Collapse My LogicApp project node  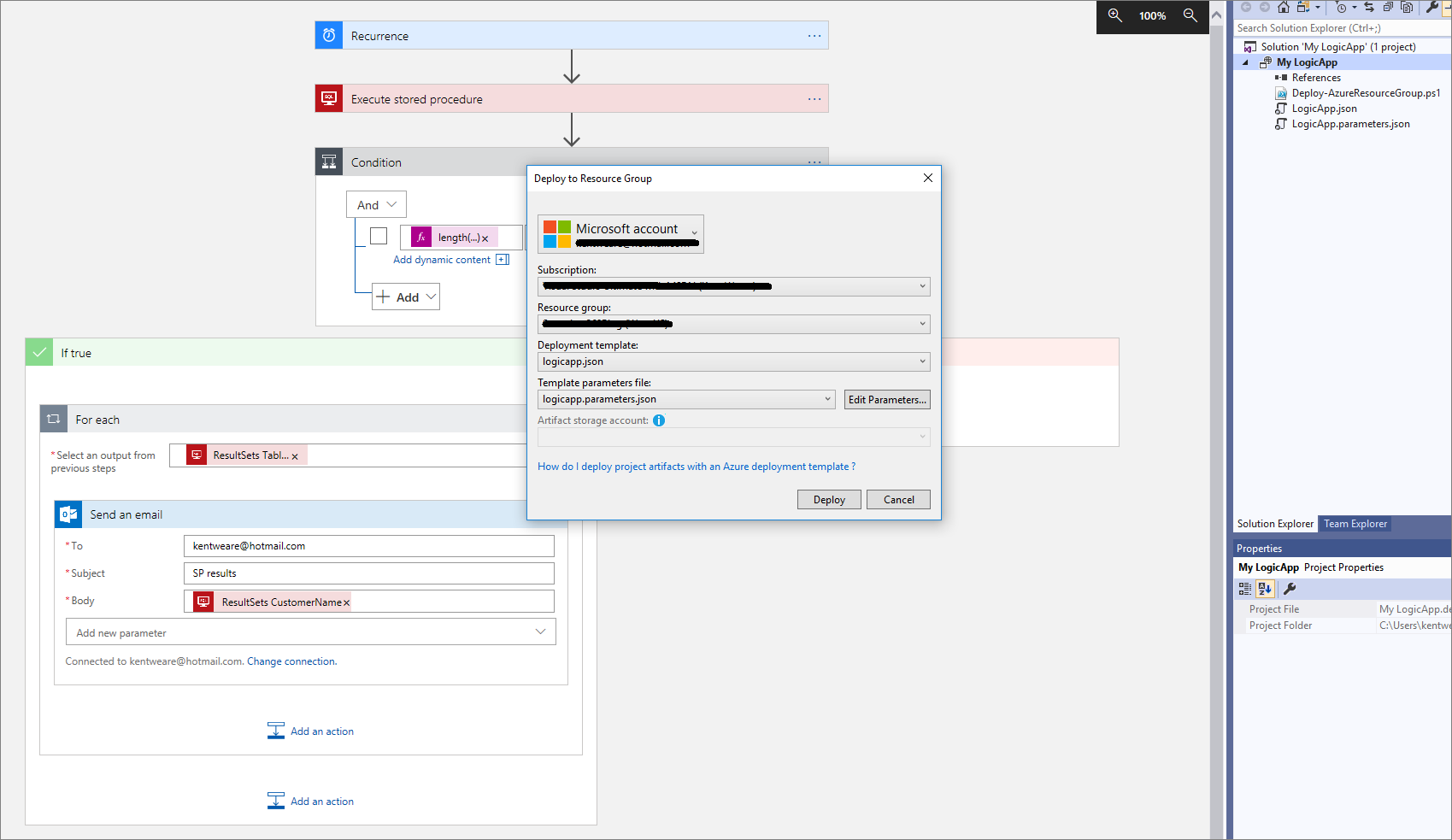(x=1245, y=62)
